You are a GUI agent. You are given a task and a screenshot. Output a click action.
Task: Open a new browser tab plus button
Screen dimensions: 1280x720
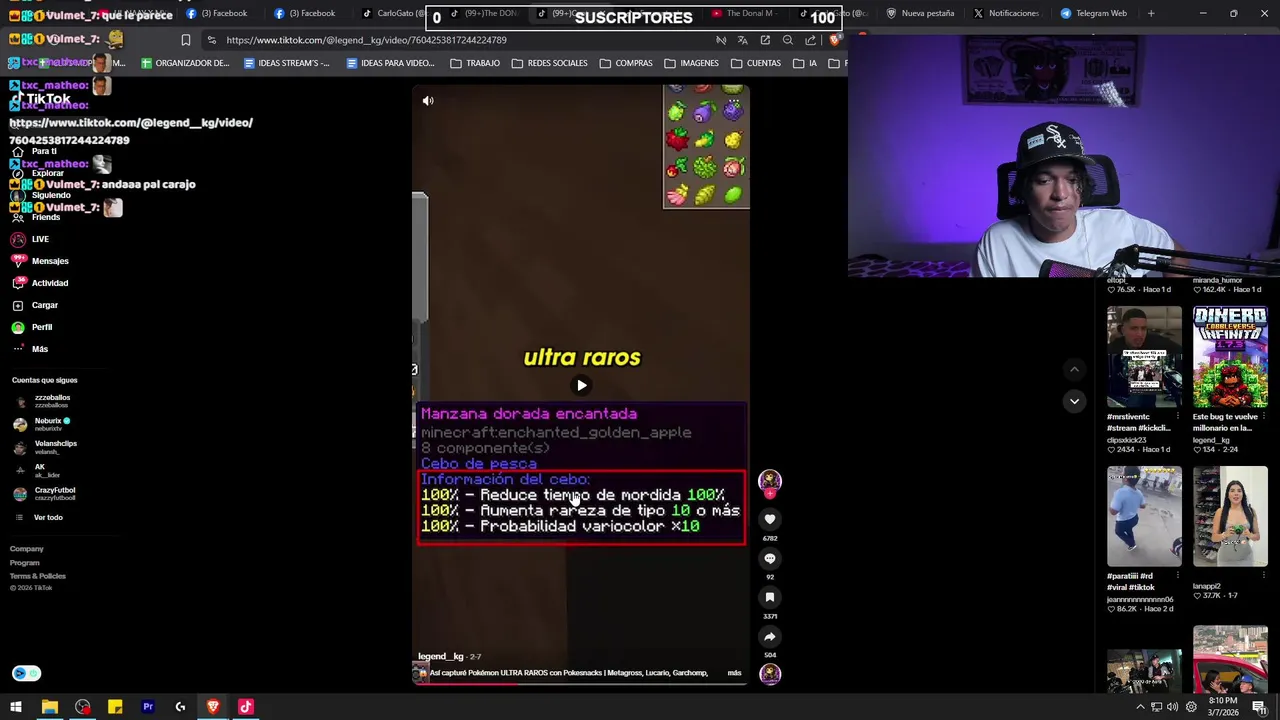[1151, 14]
